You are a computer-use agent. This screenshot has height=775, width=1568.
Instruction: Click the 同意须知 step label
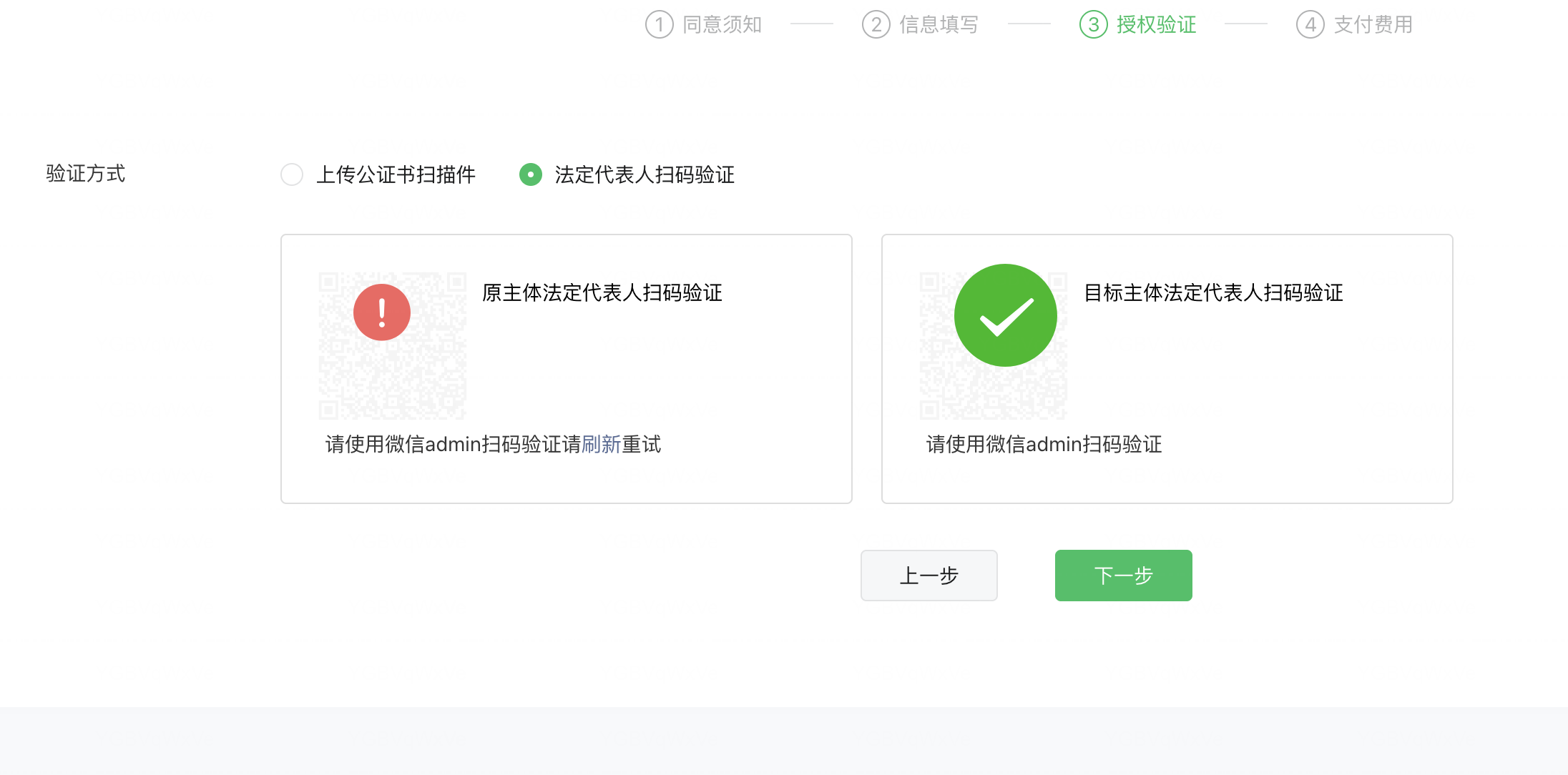pos(722,25)
